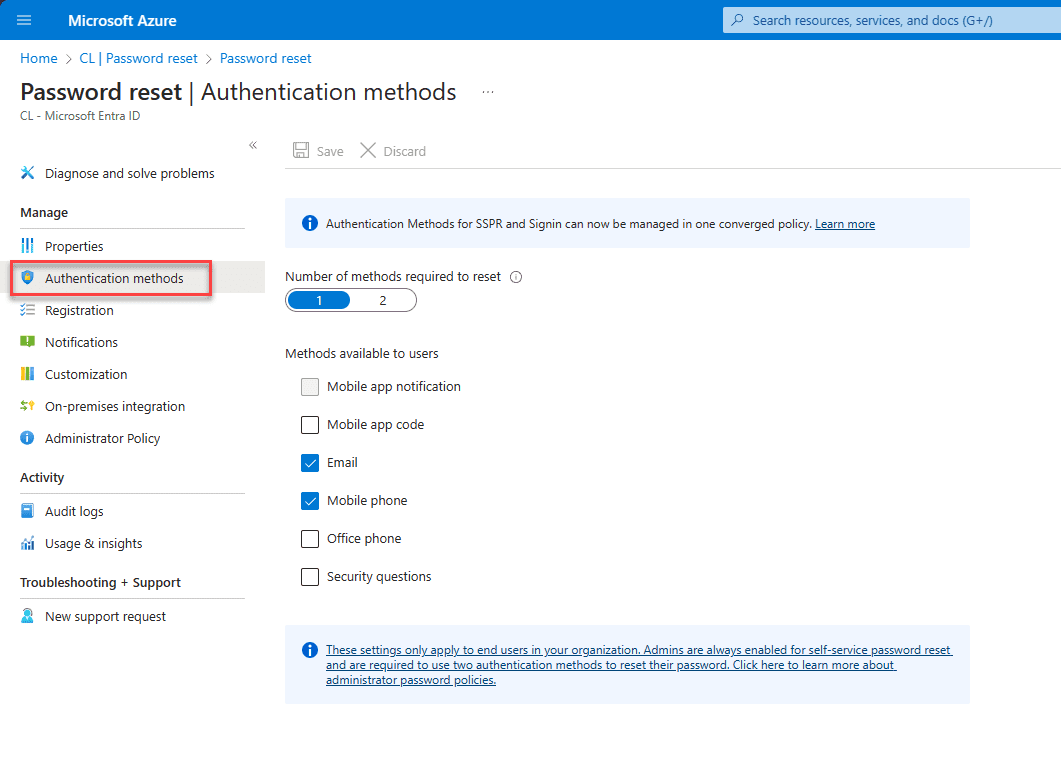Screen dimensions: 1061x760
Task: Enable the Security questions checkbox
Action: (x=310, y=577)
